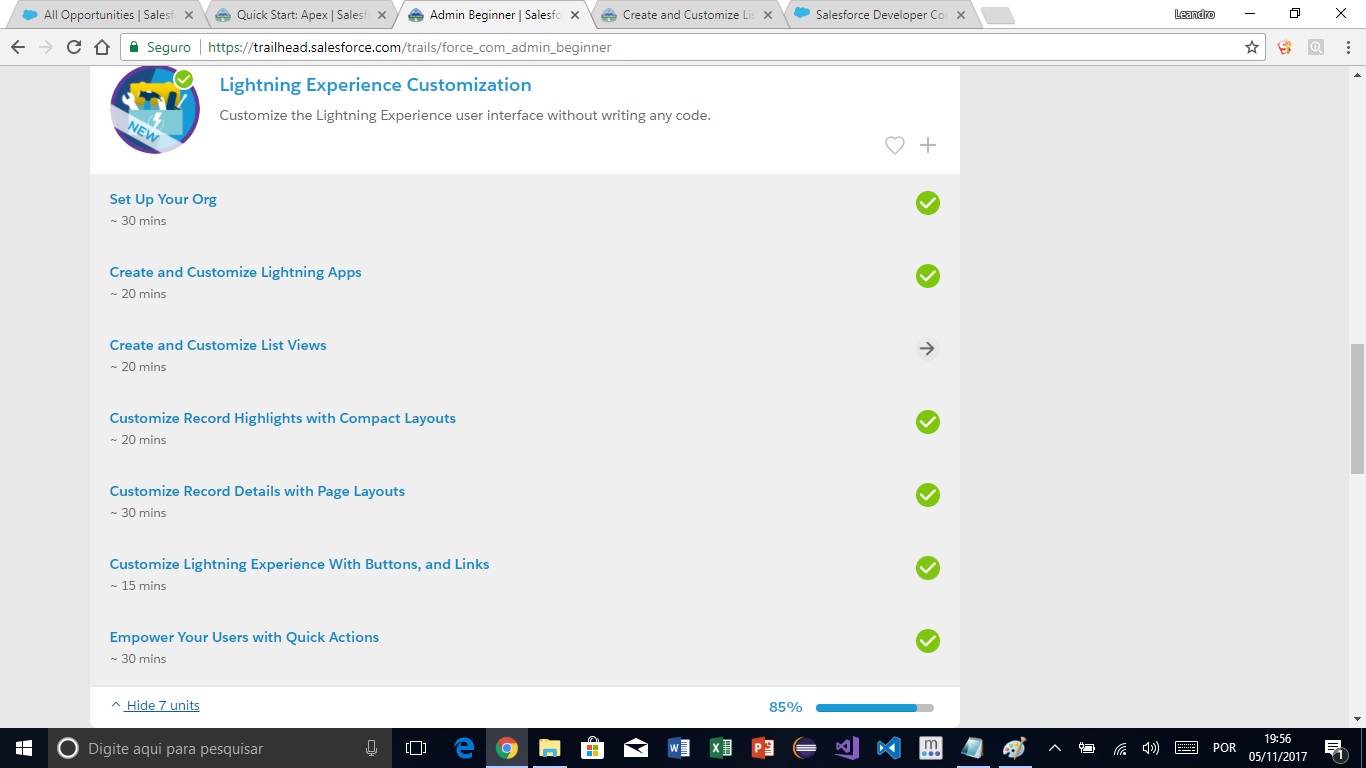Click the checkmark for Compact Layouts unit
Screen dimensions: 1366x768
pyautogui.click(x=928, y=422)
